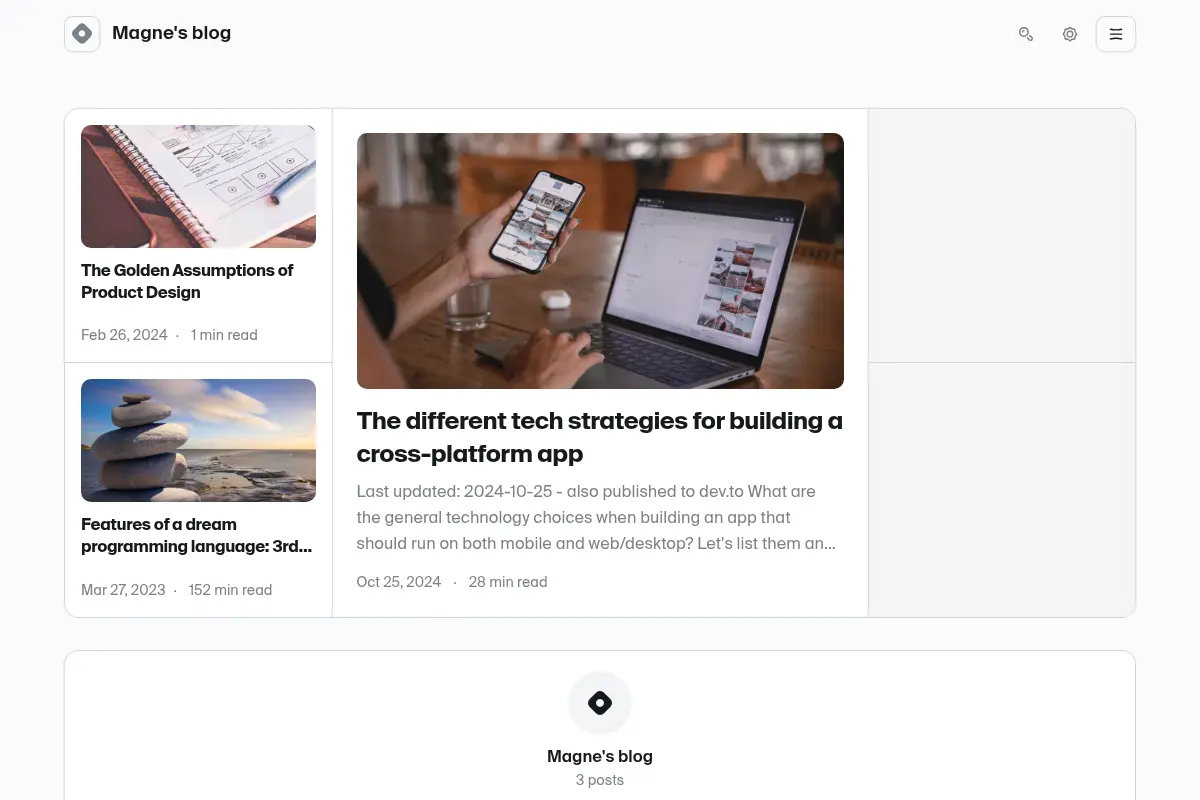
Task: Click the blog logo icon beside the title
Action: [82, 34]
